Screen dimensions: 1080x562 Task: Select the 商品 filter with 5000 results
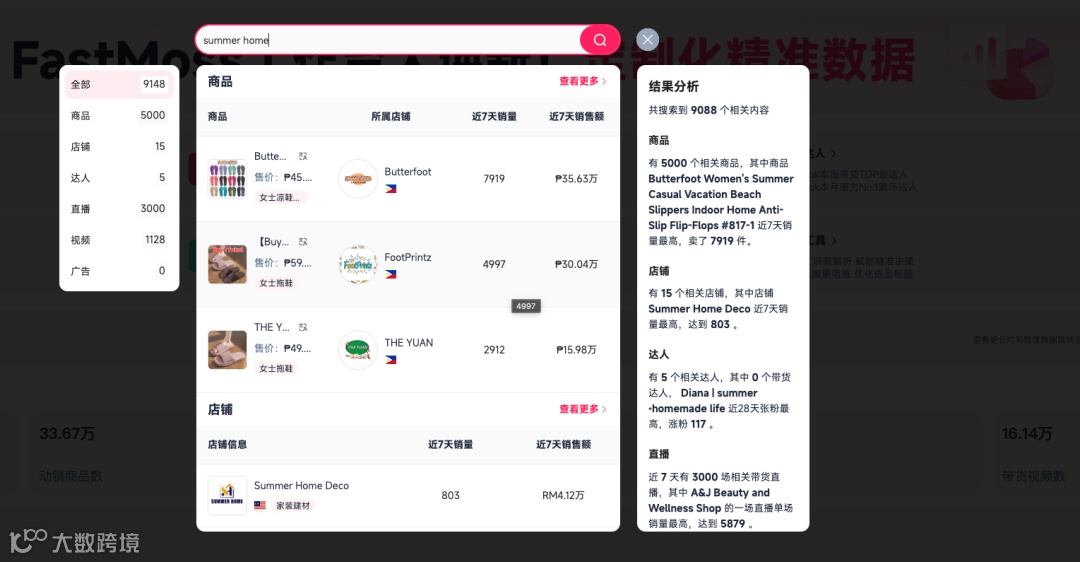pos(118,115)
